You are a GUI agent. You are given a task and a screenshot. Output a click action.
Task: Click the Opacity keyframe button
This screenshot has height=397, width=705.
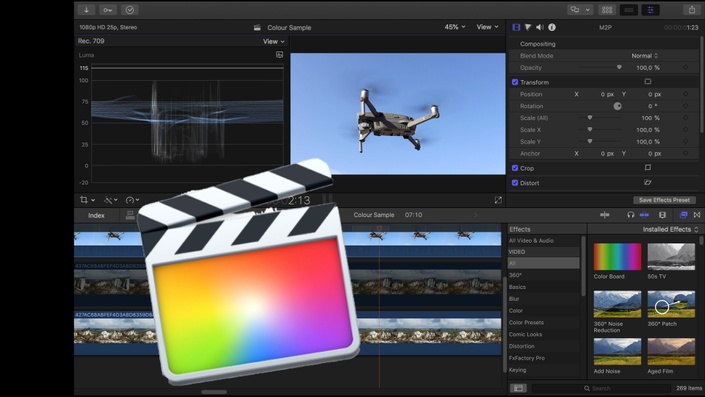point(685,67)
